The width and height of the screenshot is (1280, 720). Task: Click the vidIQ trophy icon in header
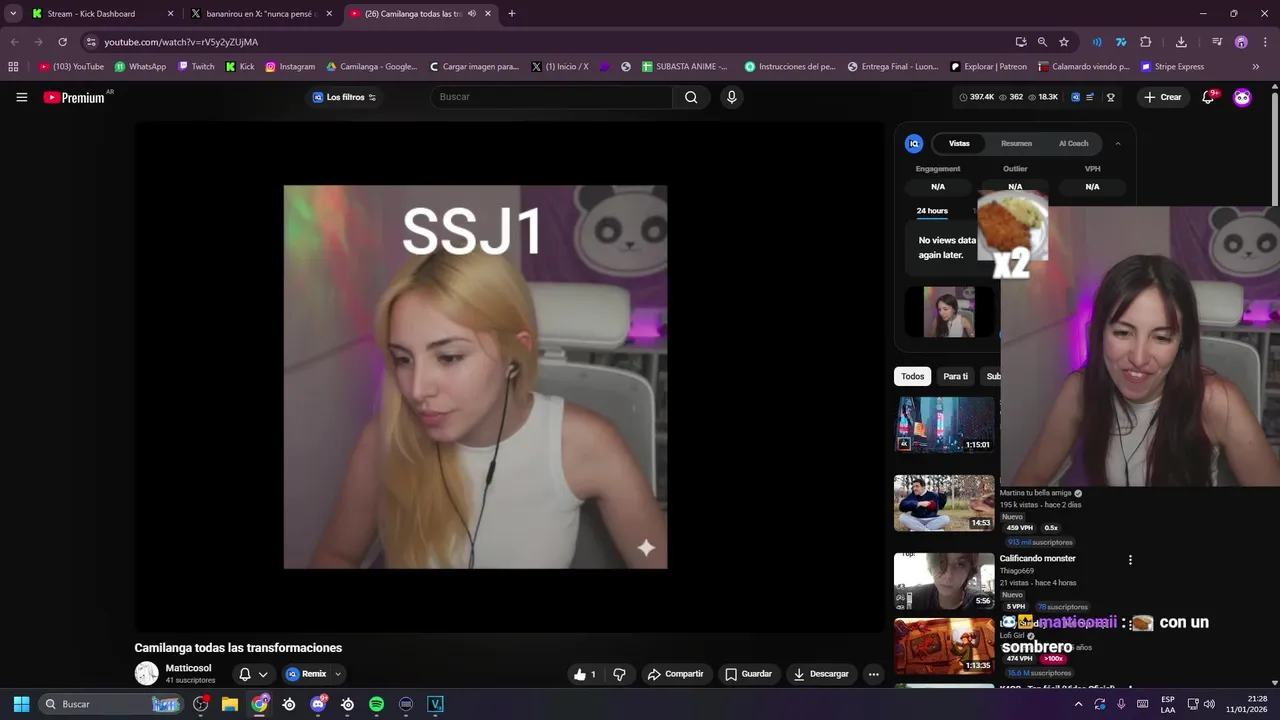pyautogui.click(x=1110, y=97)
